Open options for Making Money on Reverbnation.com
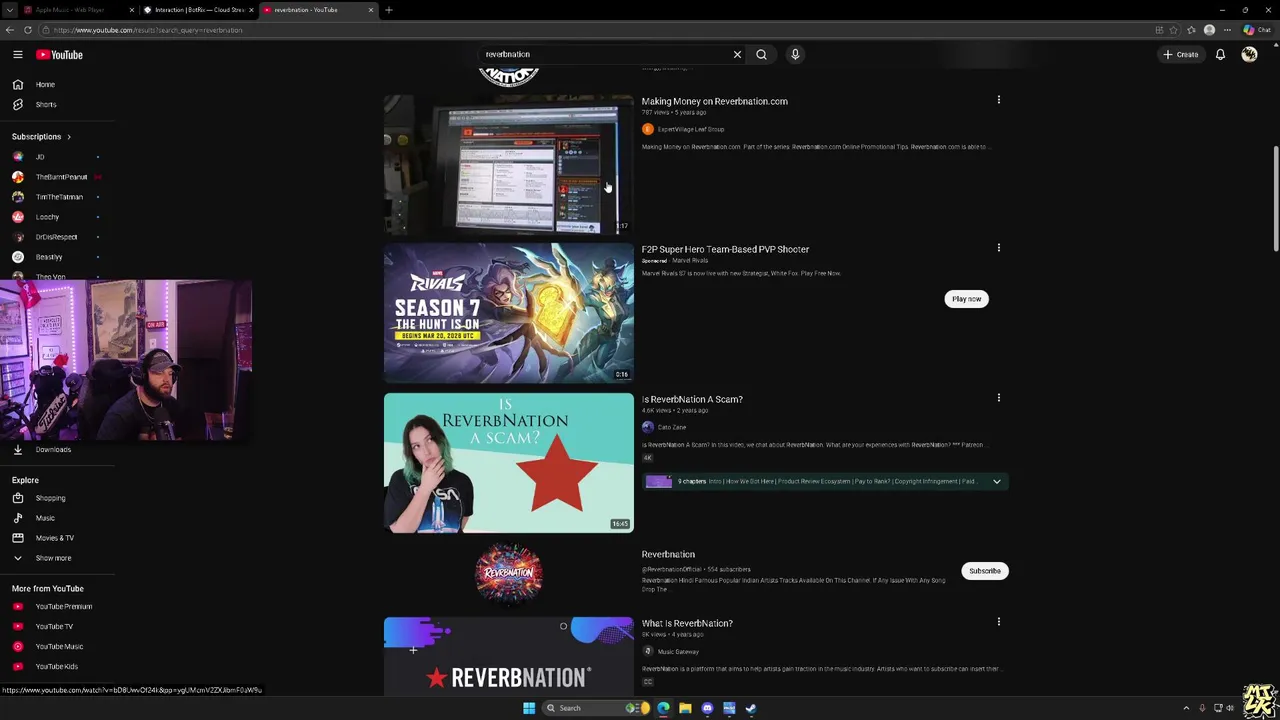 [x=998, y=100]
